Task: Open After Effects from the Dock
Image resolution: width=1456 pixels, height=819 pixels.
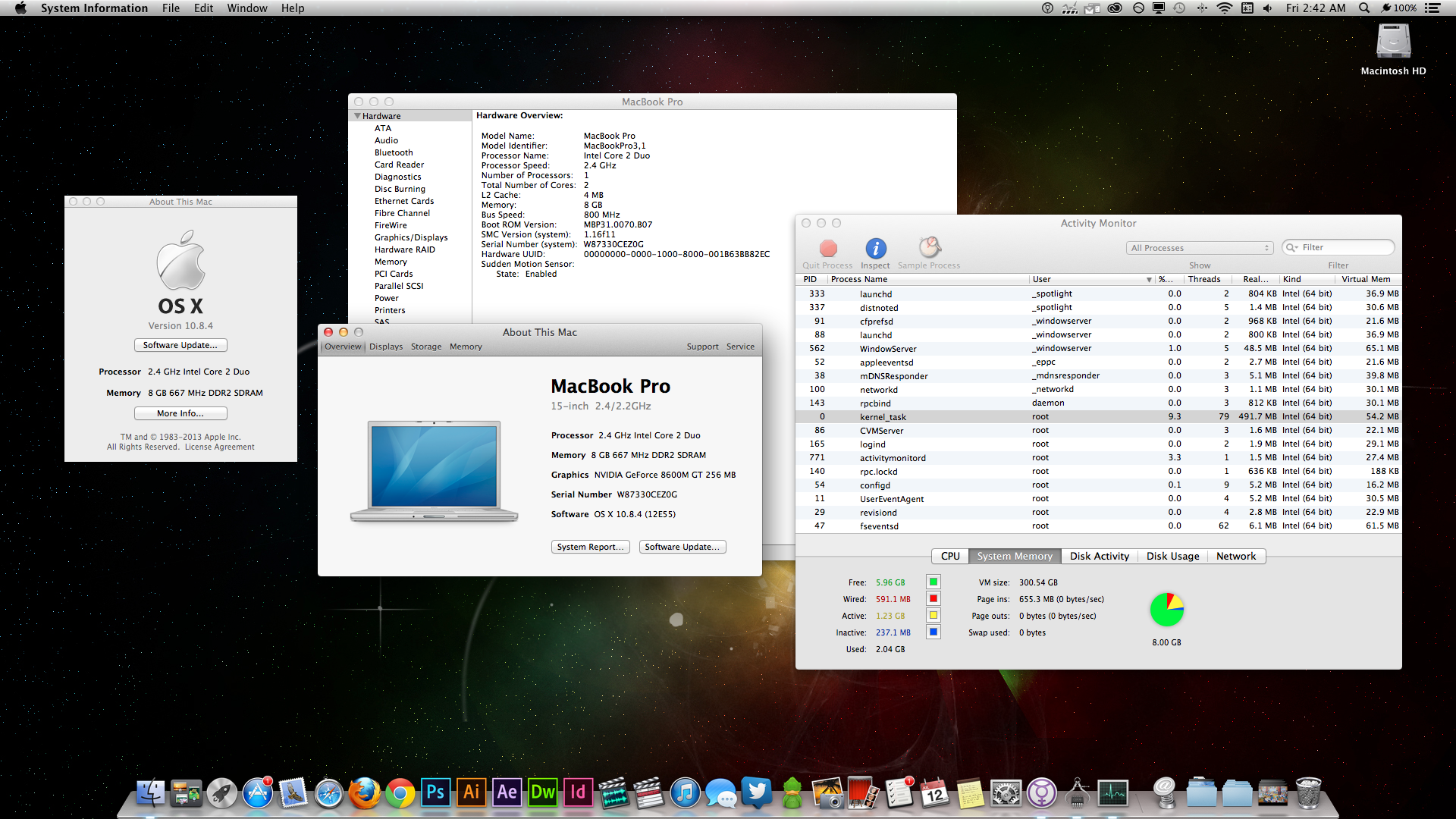Action: pos(507,792)
